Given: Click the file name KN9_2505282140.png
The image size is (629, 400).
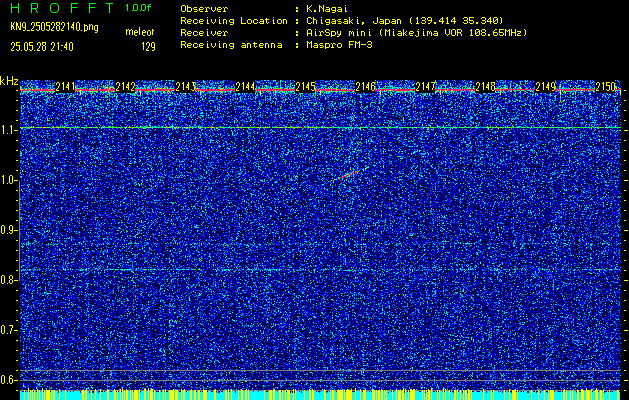Looking at the screenshot, I should coord(54,27).
